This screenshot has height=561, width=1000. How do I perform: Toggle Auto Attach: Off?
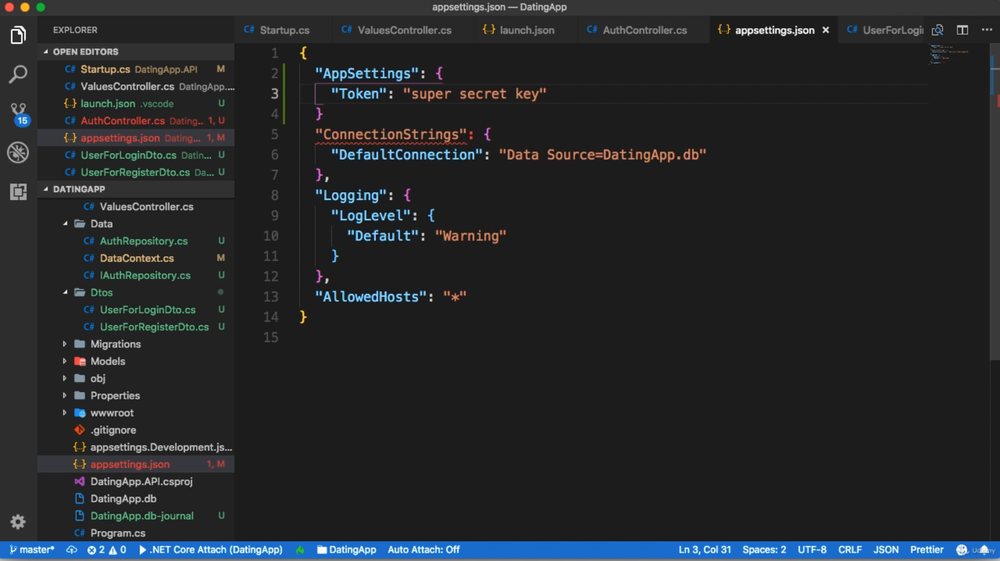click(423, 550)
